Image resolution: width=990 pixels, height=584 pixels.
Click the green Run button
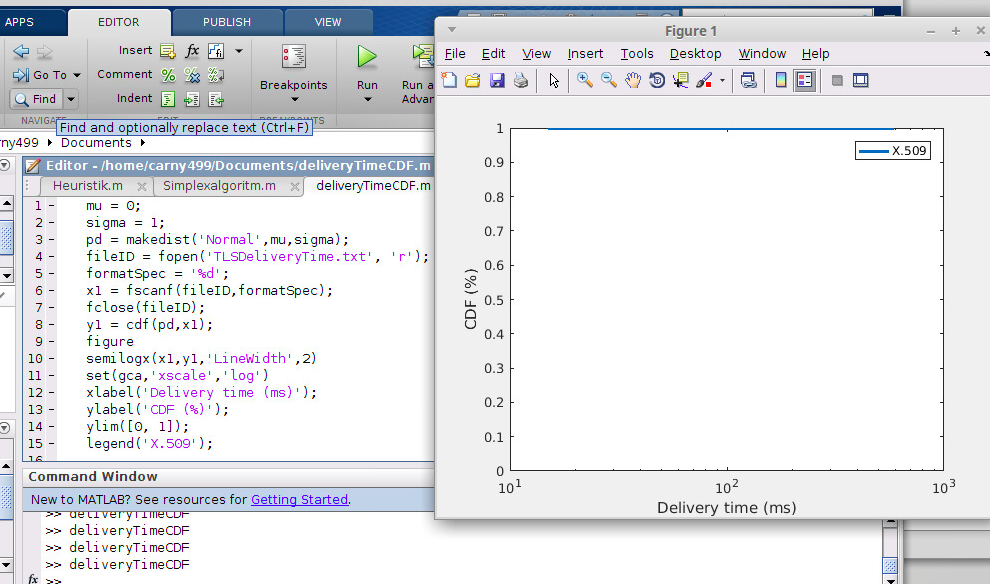[367, 58]
